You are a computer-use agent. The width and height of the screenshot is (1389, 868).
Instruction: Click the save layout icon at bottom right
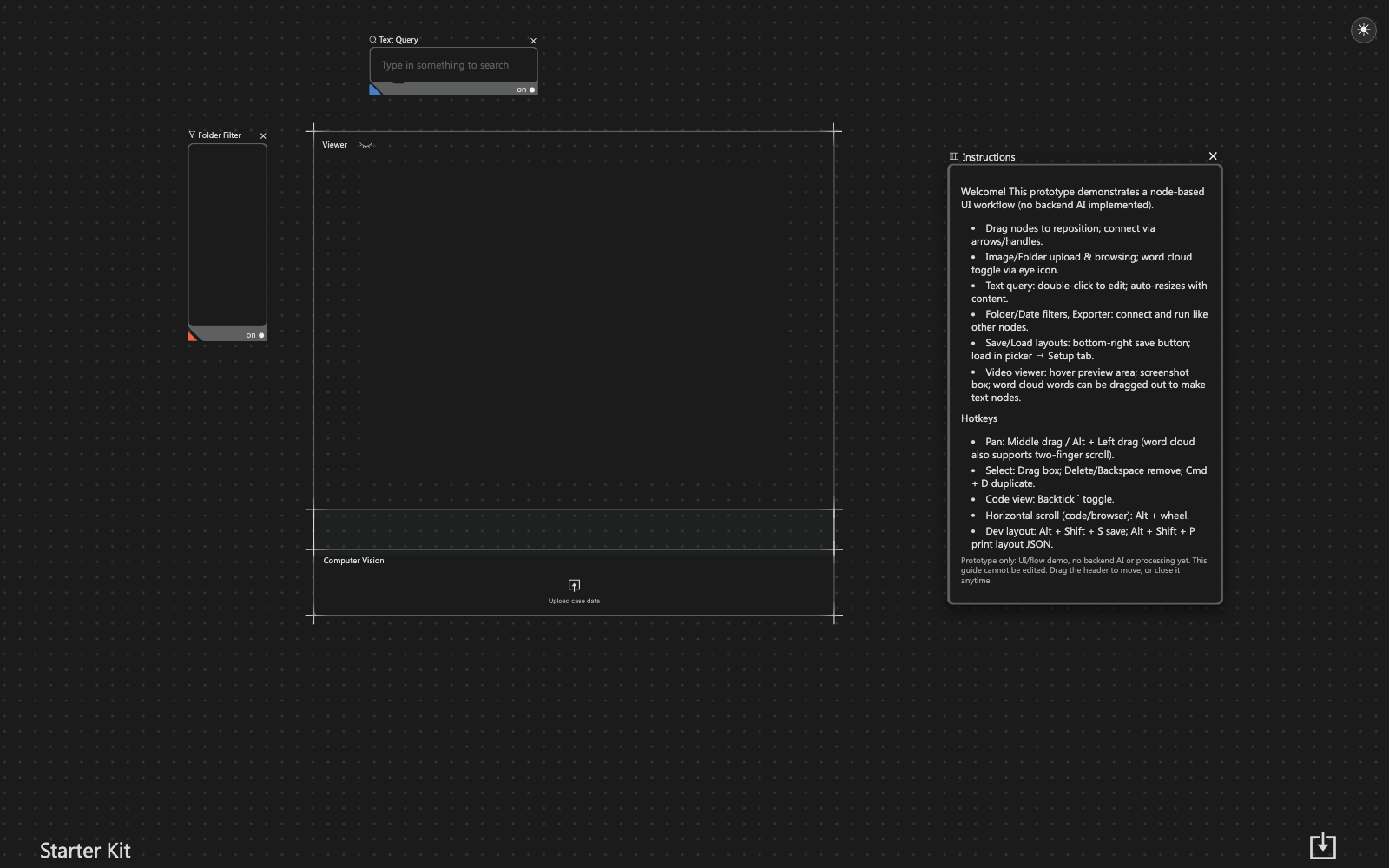(1322, 845)
